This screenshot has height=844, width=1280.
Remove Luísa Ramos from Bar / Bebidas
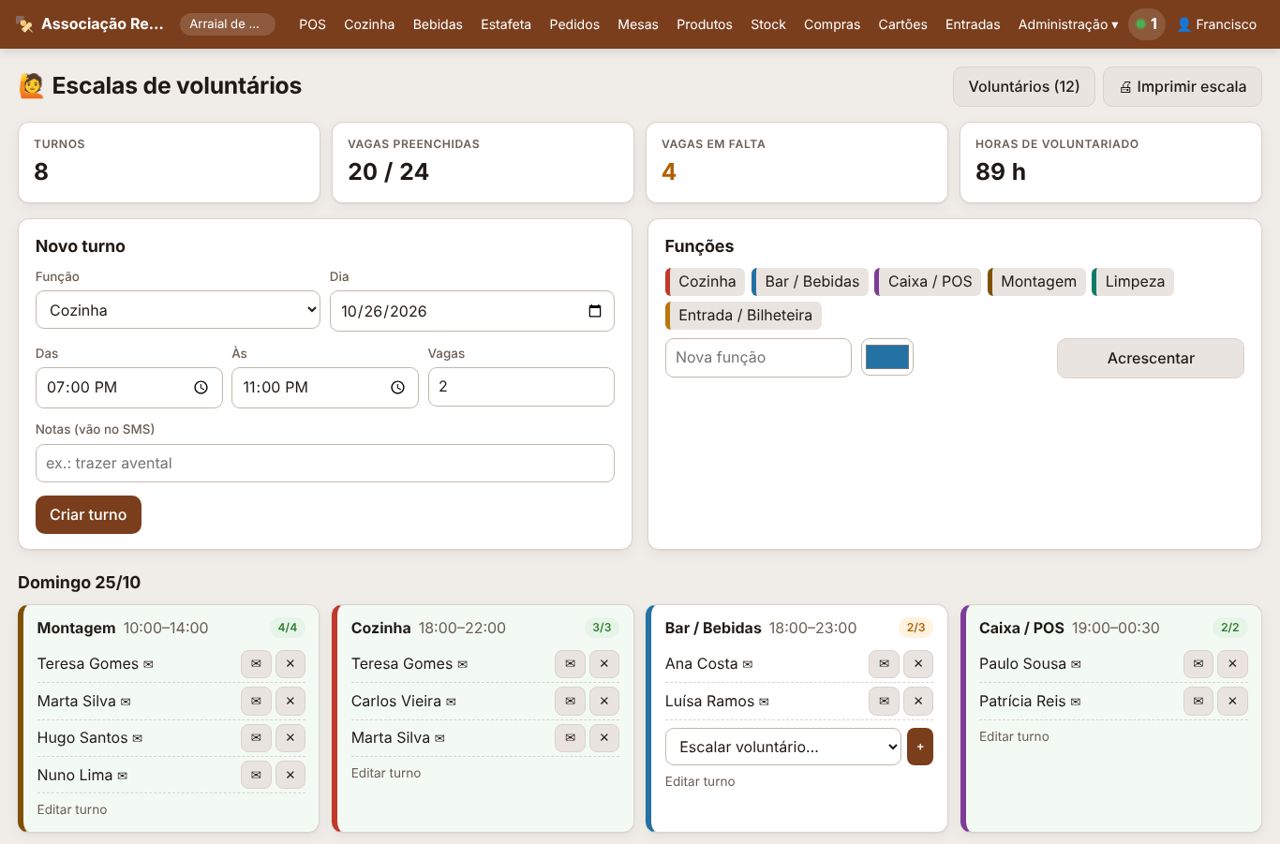(x=918, y=701)
